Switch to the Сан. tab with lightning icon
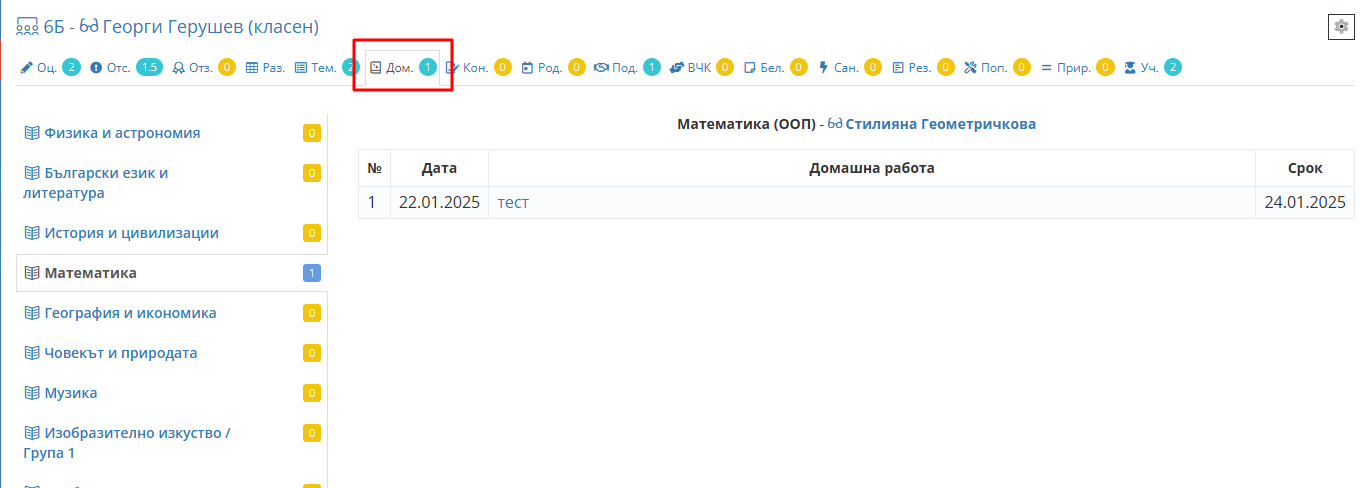This screenshot has height=488, width=1367. [x=849, y=68]
